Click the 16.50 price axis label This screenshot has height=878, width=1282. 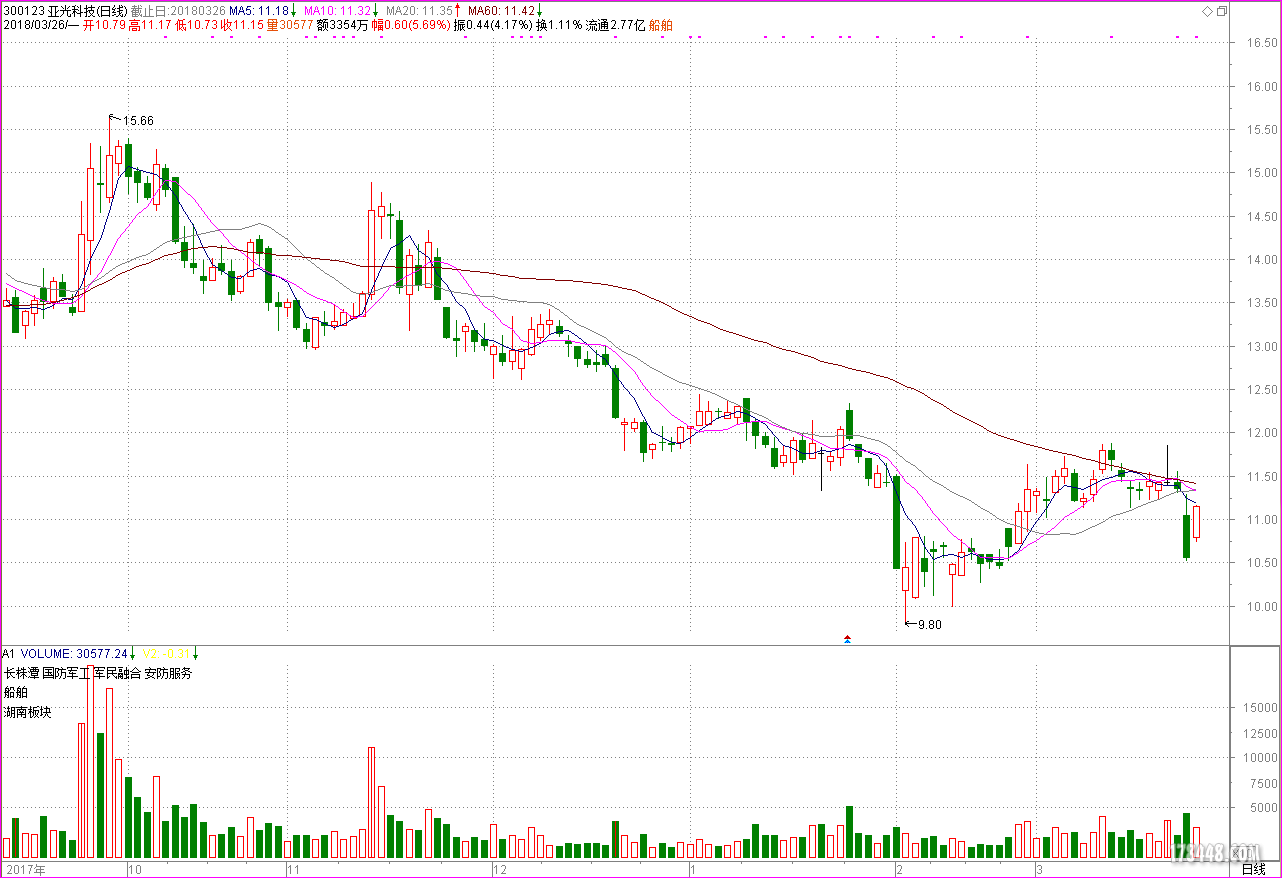(1261, 43)
